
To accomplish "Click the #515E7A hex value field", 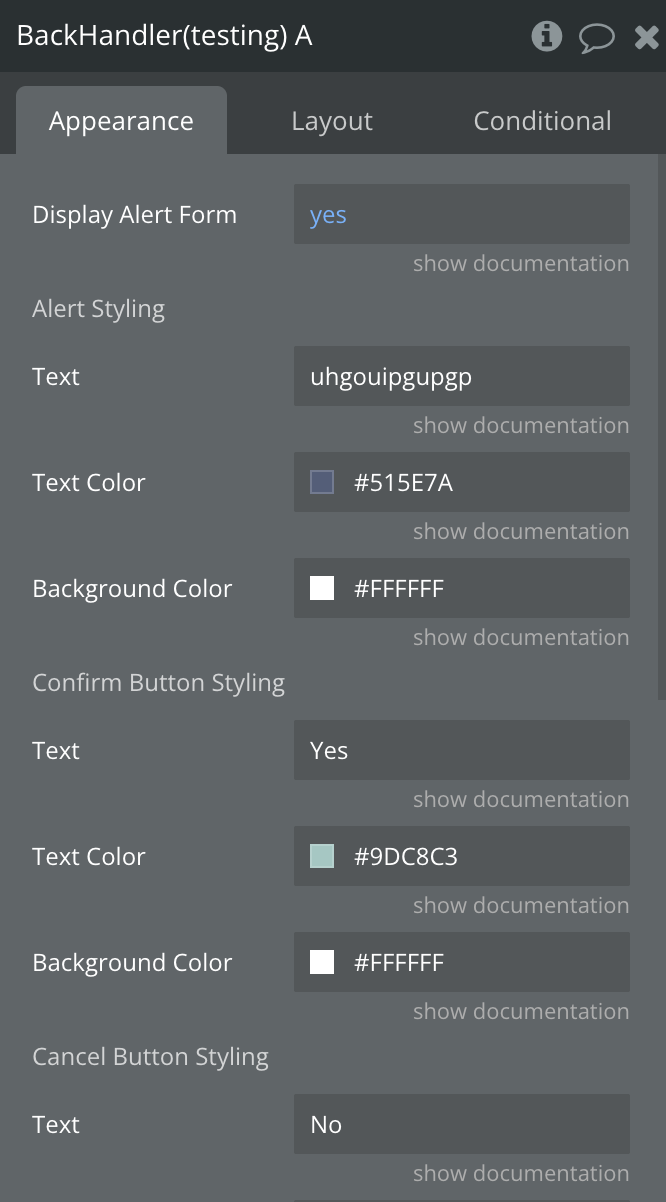I will (404, 483).
